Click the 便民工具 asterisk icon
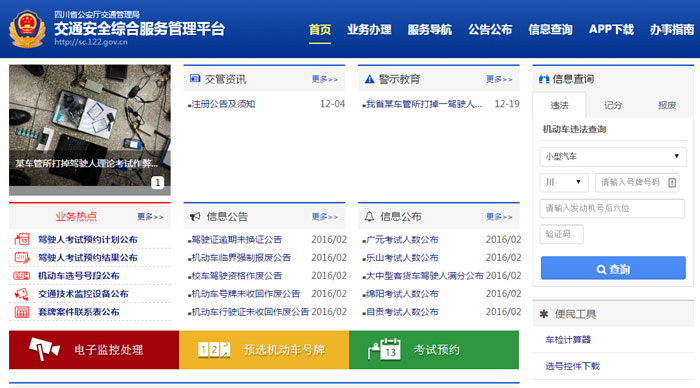The image size is (700, 388). (543, 314)
